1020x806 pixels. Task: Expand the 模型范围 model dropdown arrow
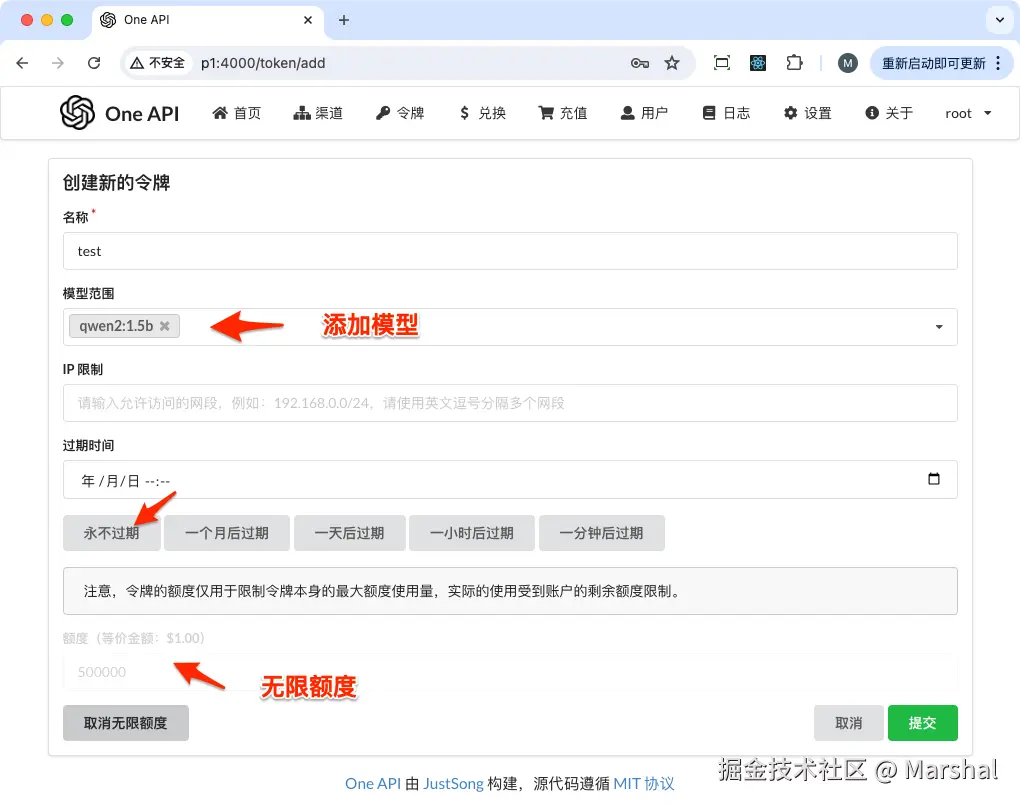coord(939,327)
